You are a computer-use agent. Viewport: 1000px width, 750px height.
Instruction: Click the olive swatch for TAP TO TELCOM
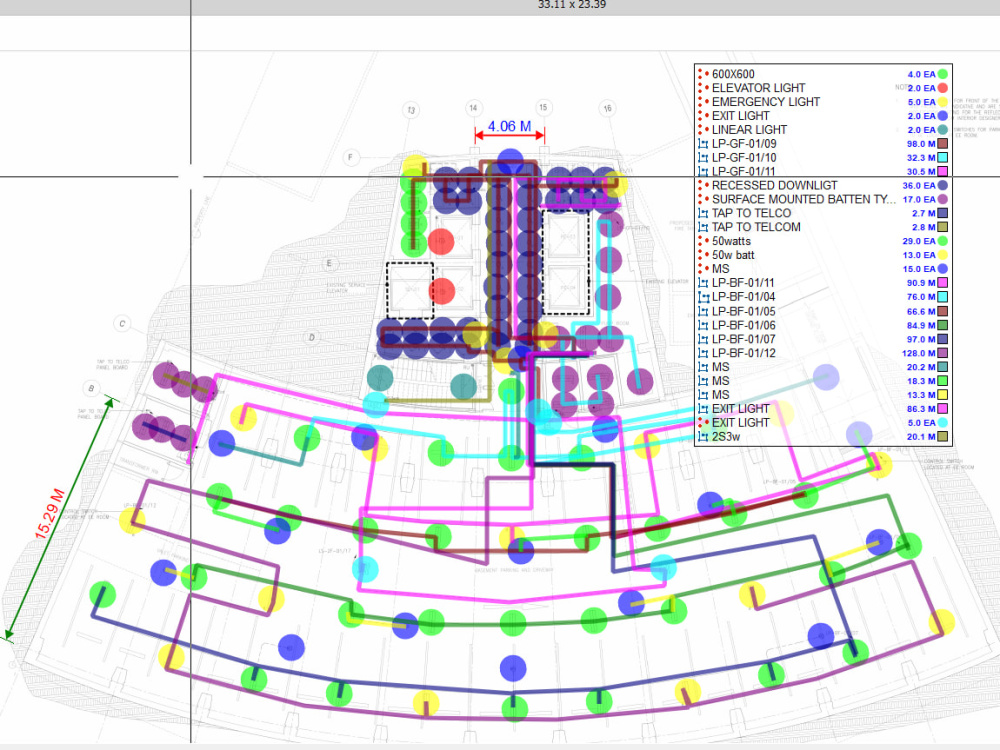(x=942, y=227)
